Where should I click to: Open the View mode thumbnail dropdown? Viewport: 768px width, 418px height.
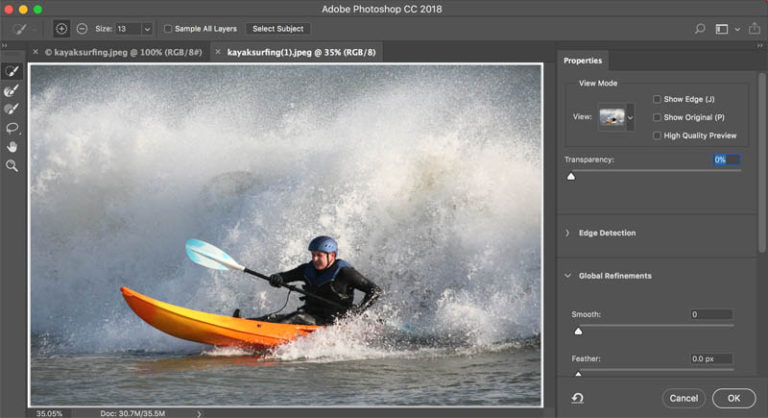(630, 118)
